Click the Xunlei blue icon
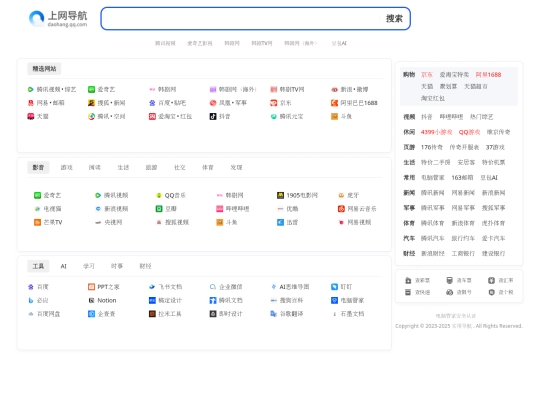 [280, 222]
